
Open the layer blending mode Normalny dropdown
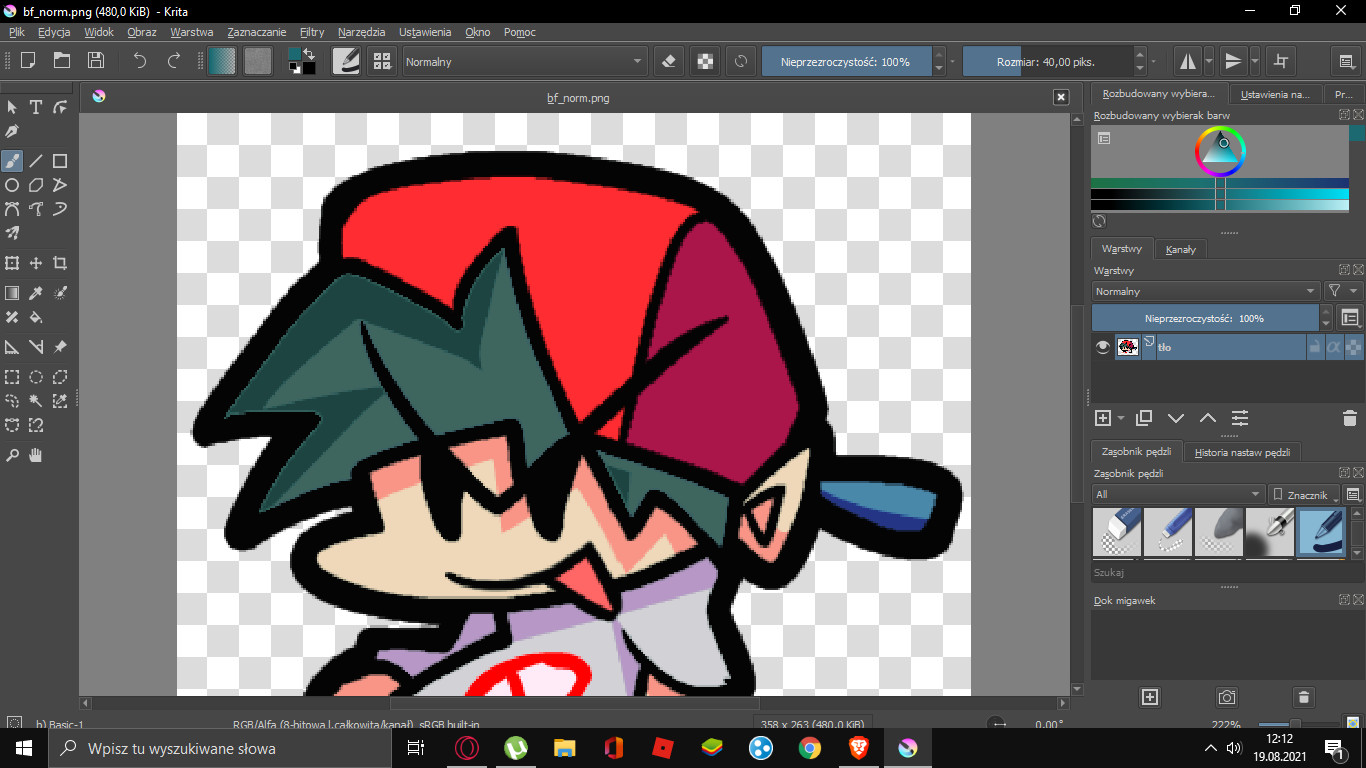tap(1205, 291)
